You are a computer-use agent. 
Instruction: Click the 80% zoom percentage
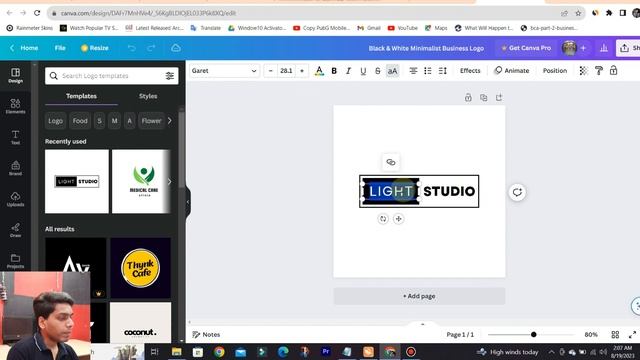pyautogui.click(x=591, y=335)
